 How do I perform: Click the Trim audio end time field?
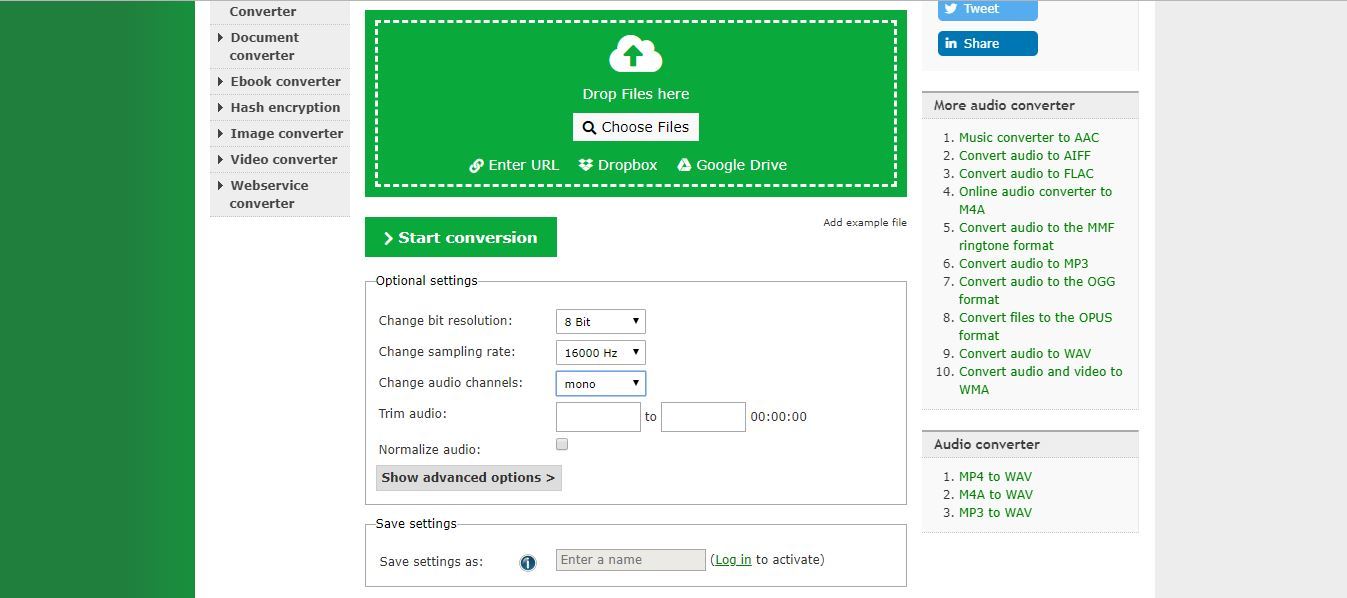pos(703,417)
